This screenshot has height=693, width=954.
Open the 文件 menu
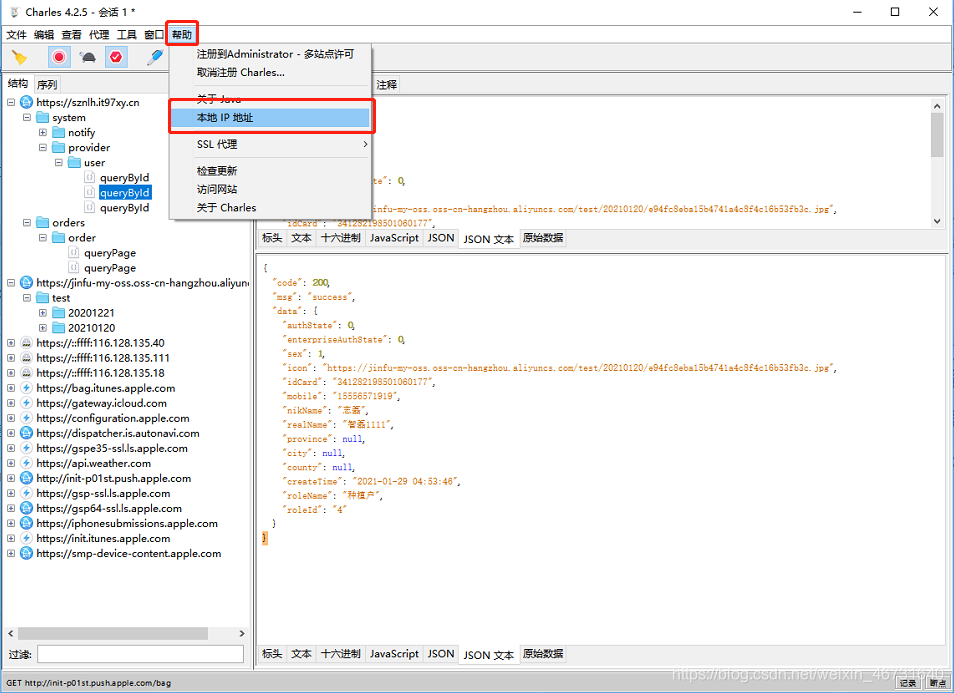tap(16, 35)
